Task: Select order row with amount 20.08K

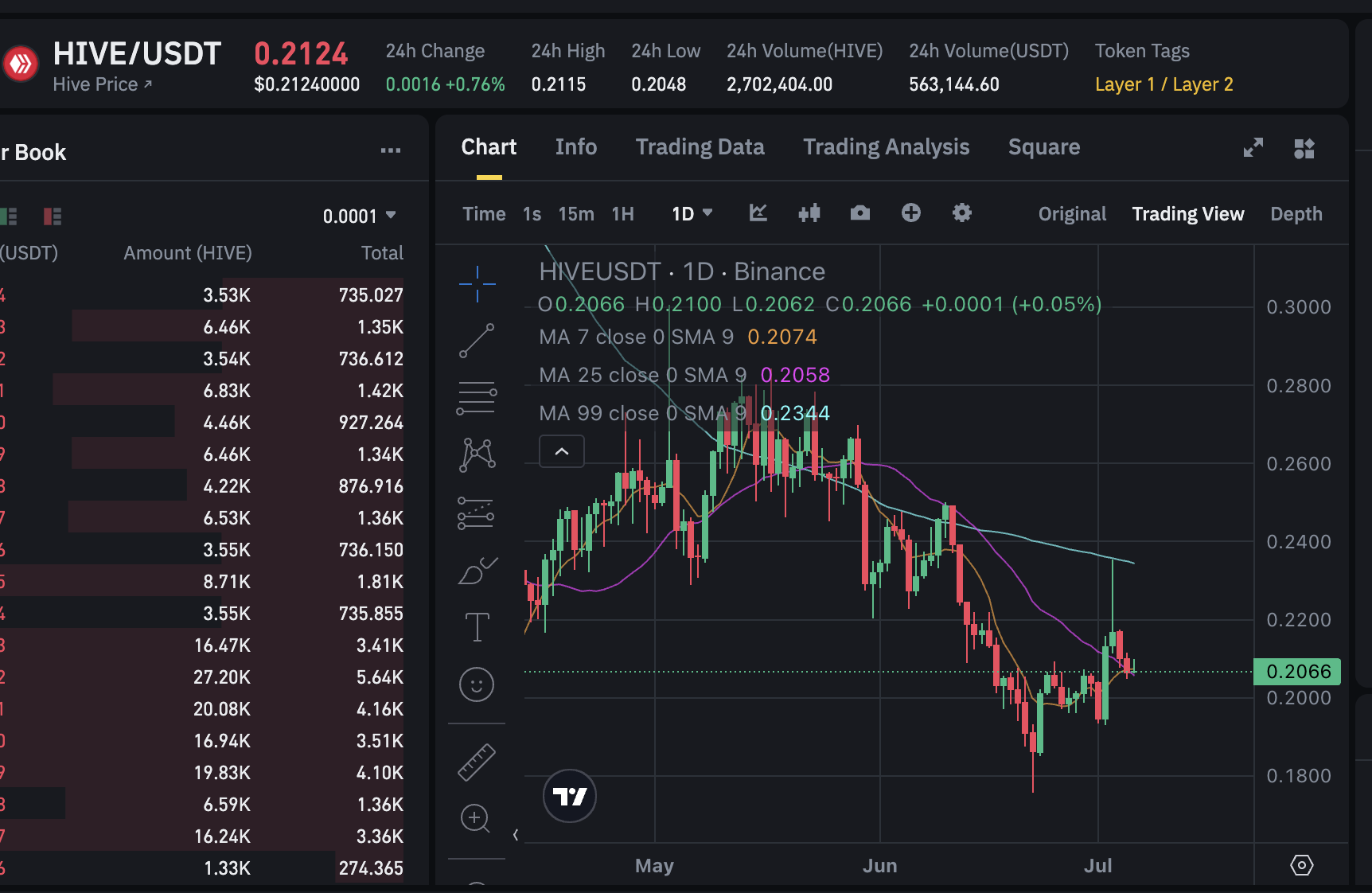Action: pyautogui.click(x=202, y=709)
